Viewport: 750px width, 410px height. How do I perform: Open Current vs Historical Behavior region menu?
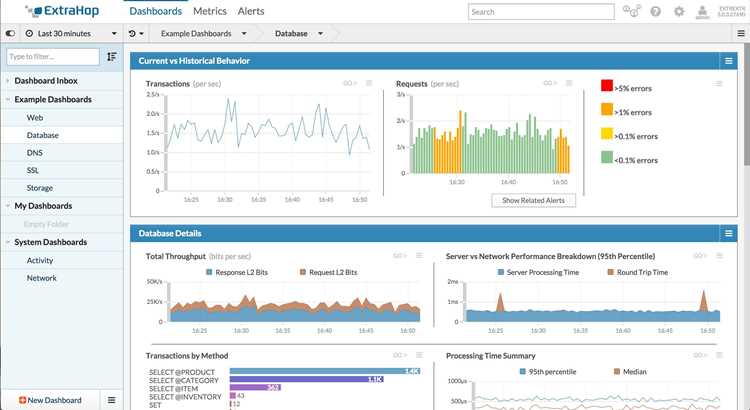pyautogui.click(x=728, y=61)
